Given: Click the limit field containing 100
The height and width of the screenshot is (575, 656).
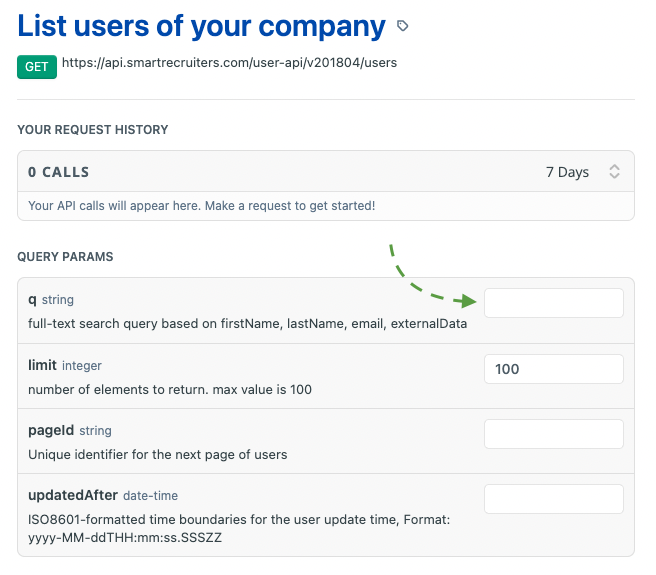Looking at the screenshot, I should click(x=554, y=369).
